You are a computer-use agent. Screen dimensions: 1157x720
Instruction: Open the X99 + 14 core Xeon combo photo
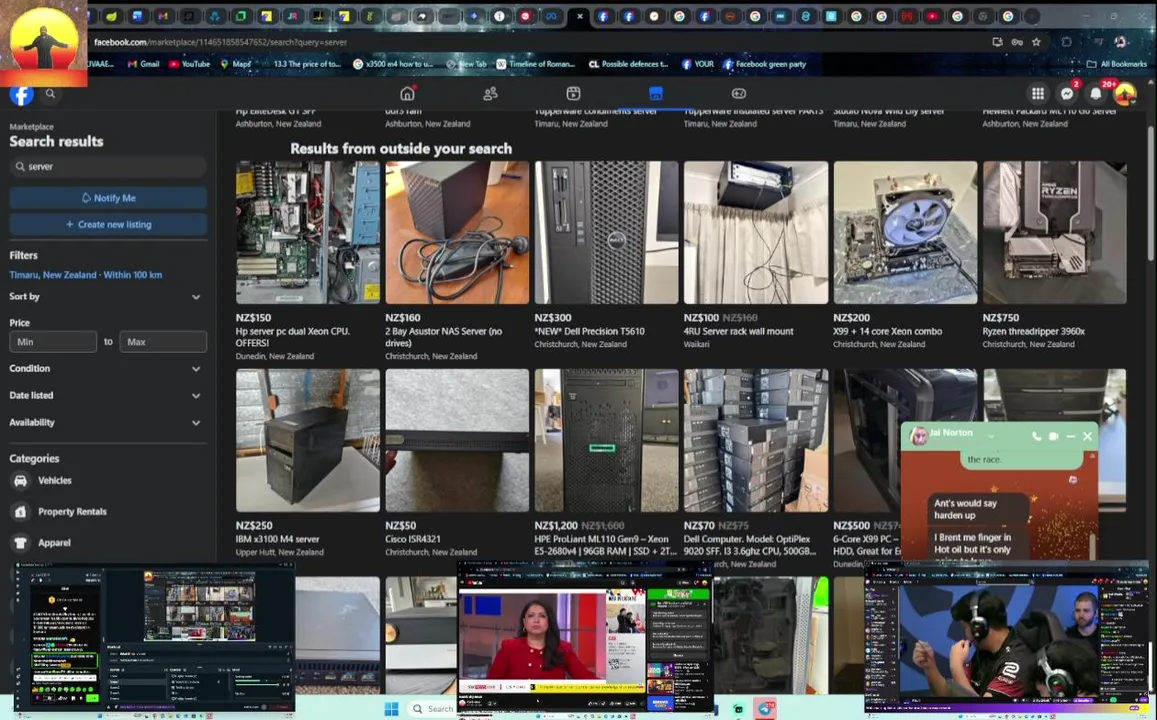pyautogui.click(x=905, y=232)
